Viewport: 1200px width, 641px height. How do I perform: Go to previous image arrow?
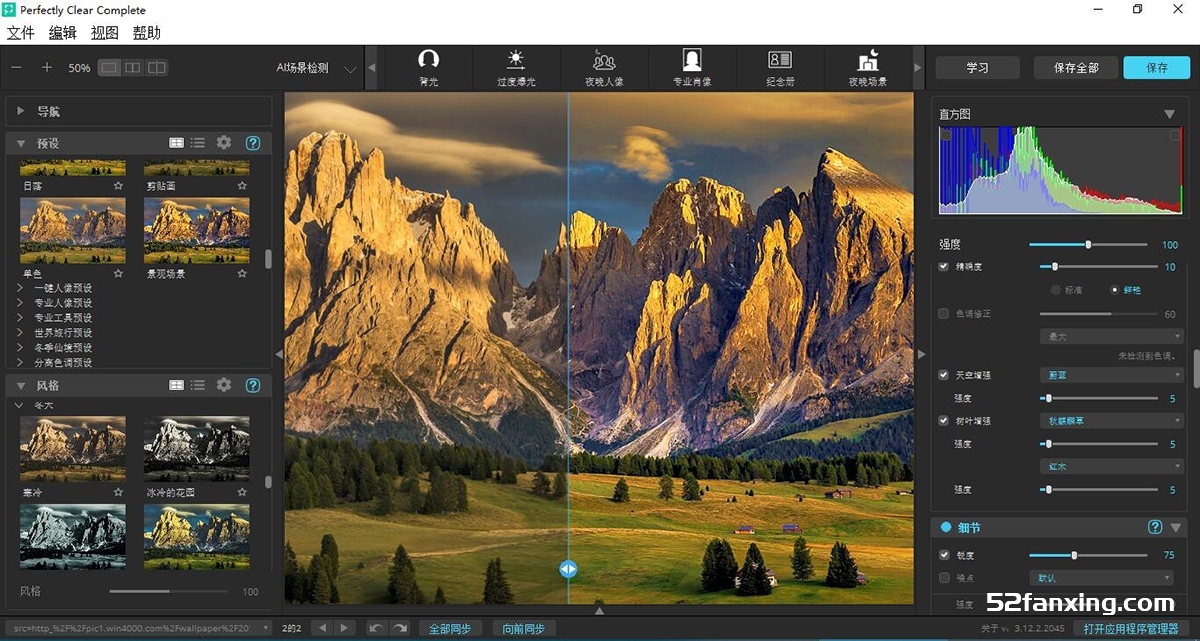[x=321, y=628]
